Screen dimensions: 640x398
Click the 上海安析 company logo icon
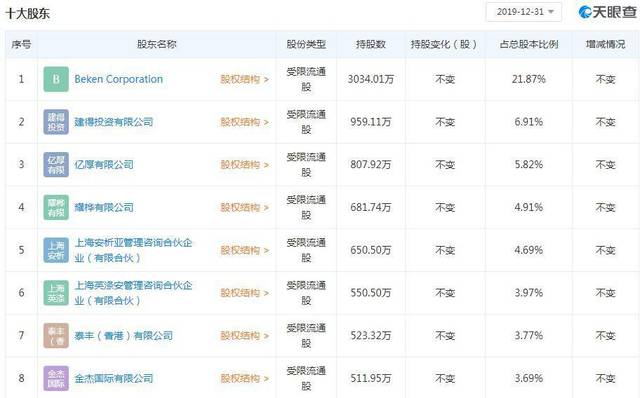[x=56, y=250]
